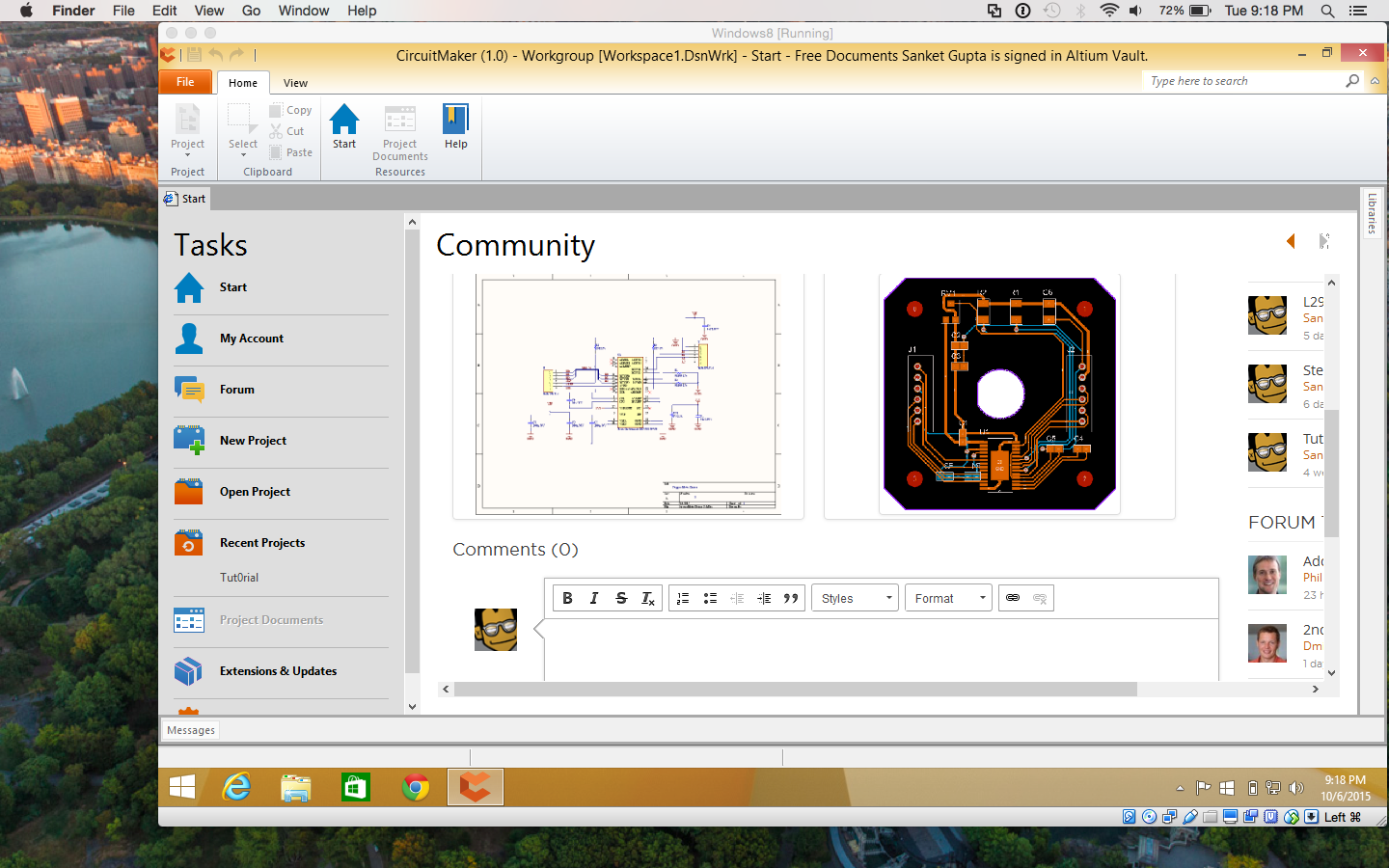Switch to the View ribbon tab

295,83
